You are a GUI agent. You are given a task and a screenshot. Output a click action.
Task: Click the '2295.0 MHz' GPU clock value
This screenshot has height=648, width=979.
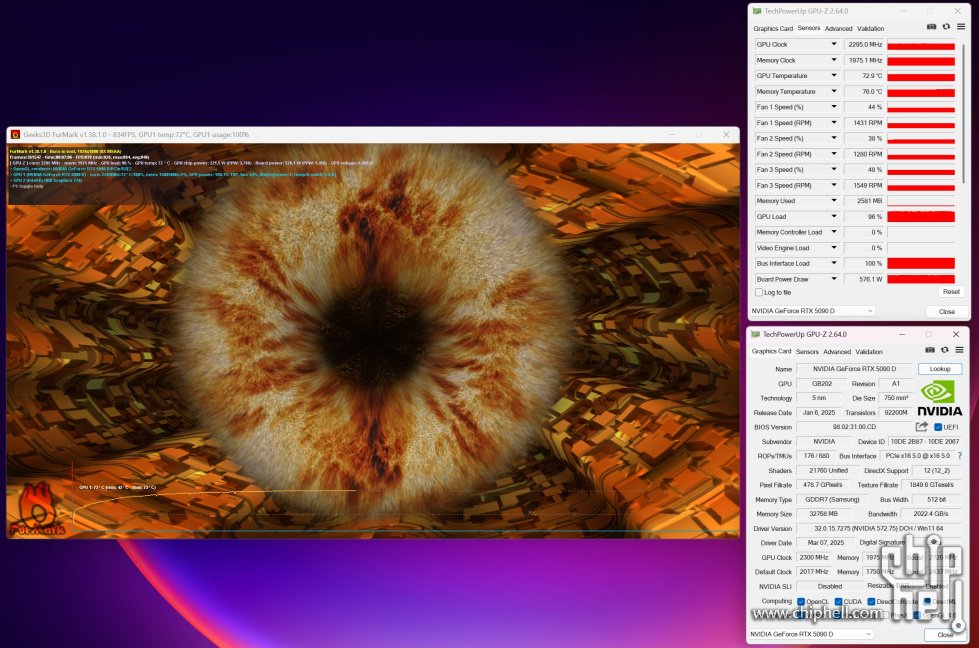[864, 44]
